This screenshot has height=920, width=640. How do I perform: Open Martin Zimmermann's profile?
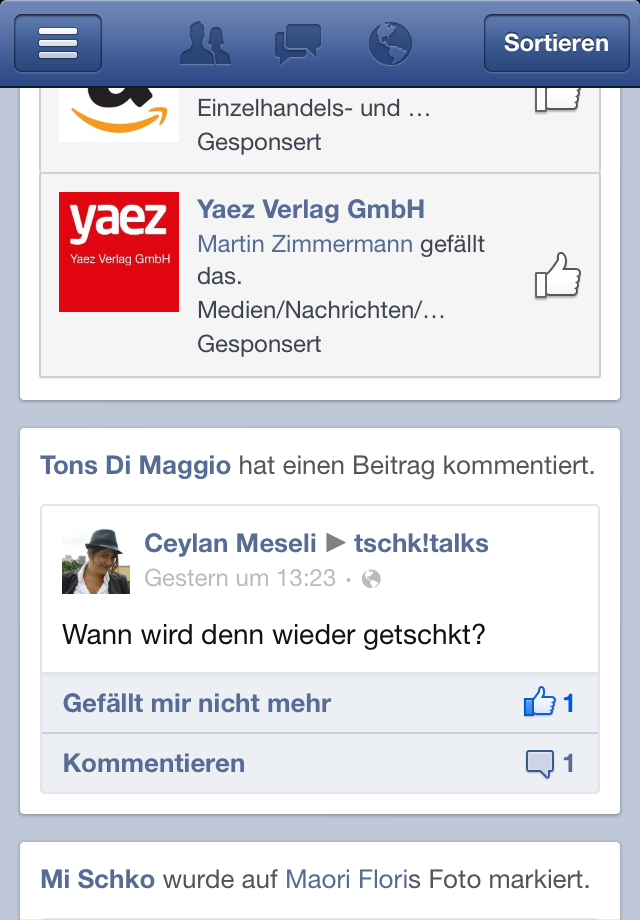point(305,244)
